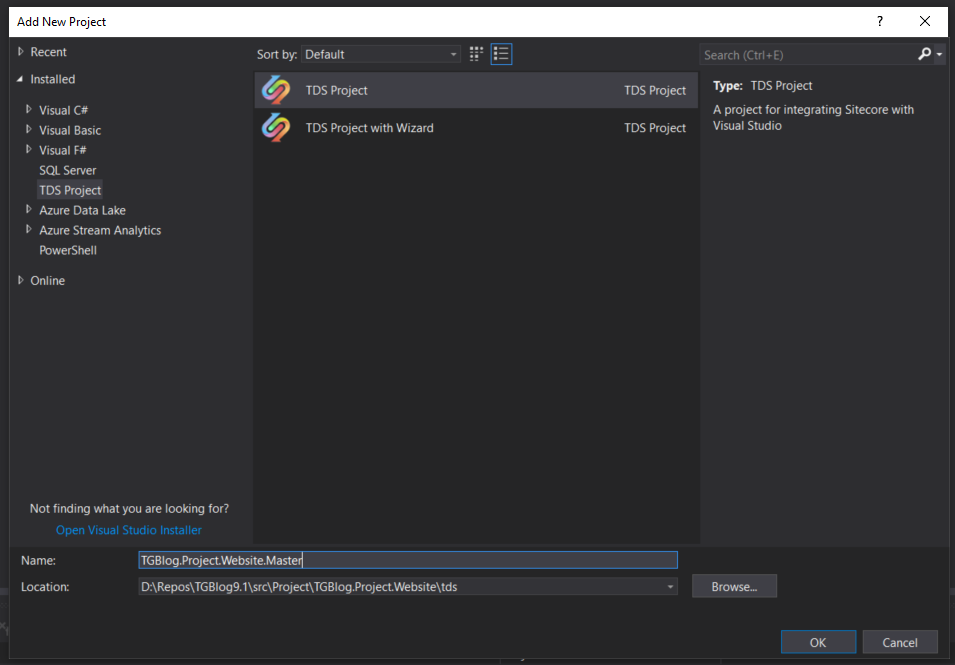Switch to medium icons list view
The image size is (955, 665).
click(x=501, y=54)
